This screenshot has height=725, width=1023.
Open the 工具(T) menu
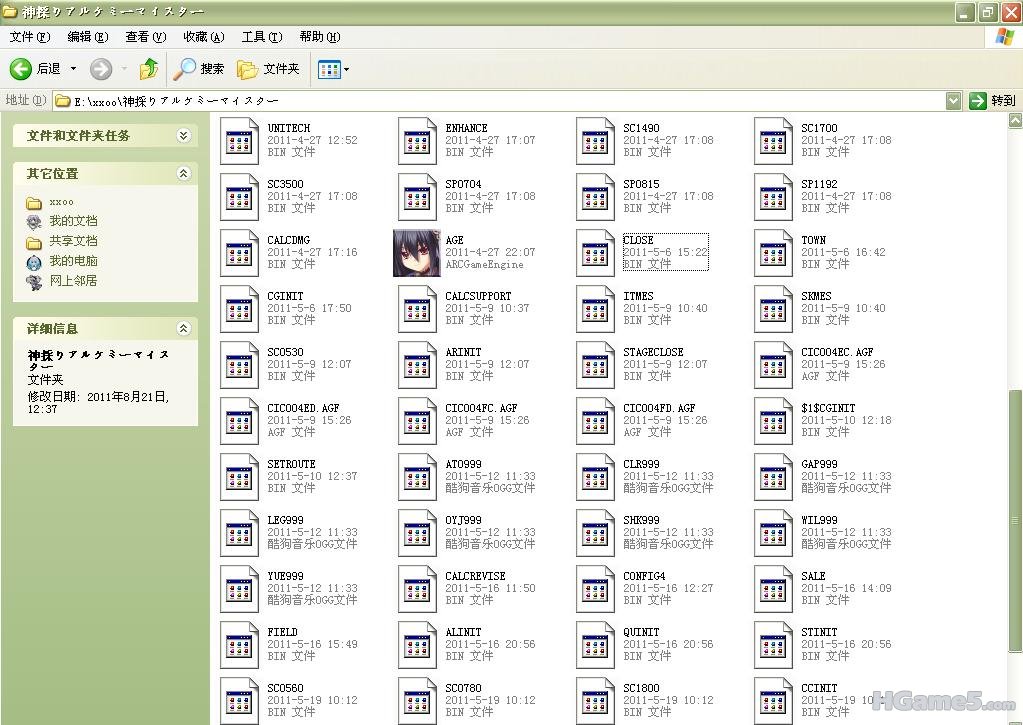261,37
